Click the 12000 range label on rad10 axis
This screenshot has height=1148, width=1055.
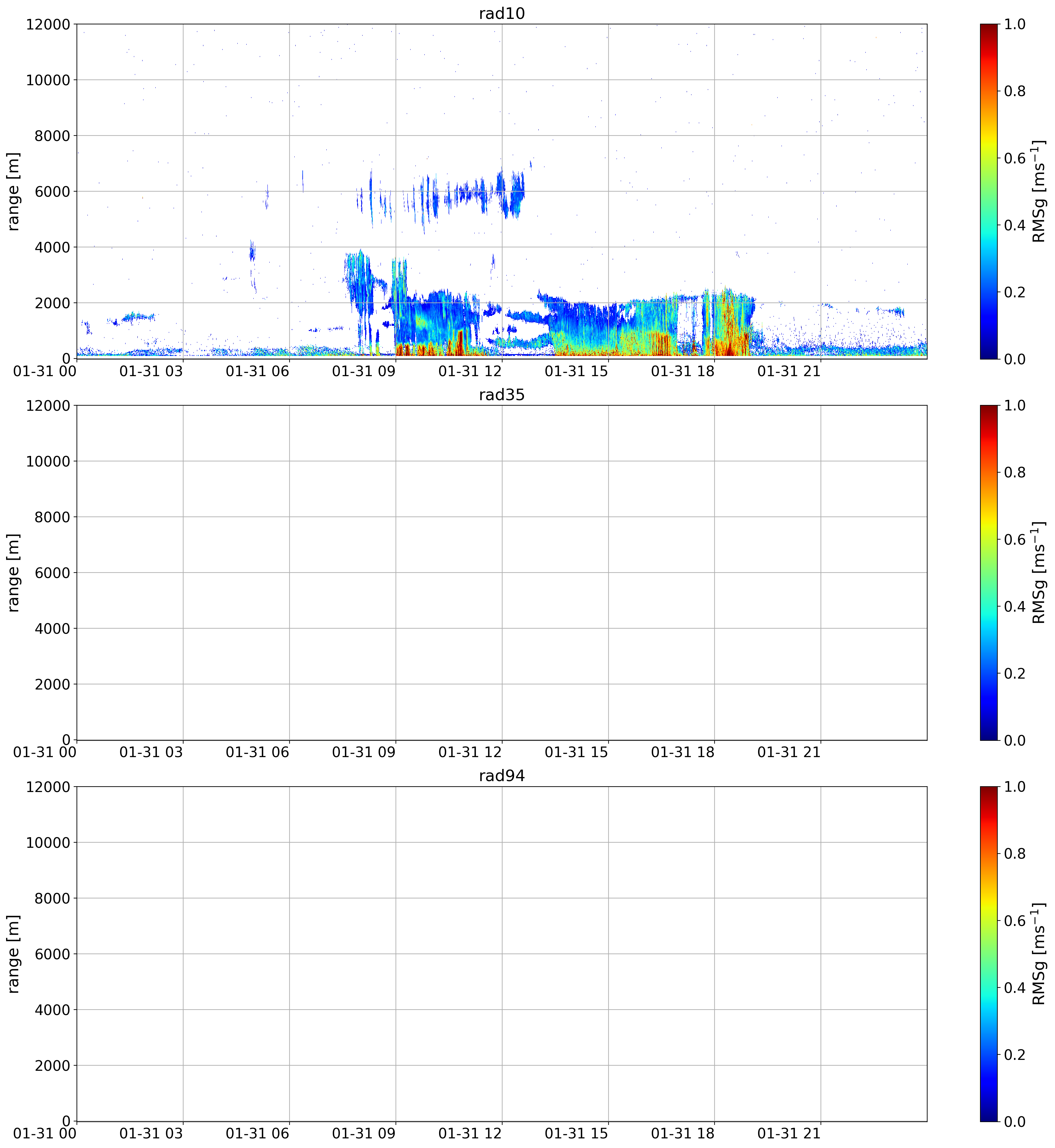tap(48, 24)
